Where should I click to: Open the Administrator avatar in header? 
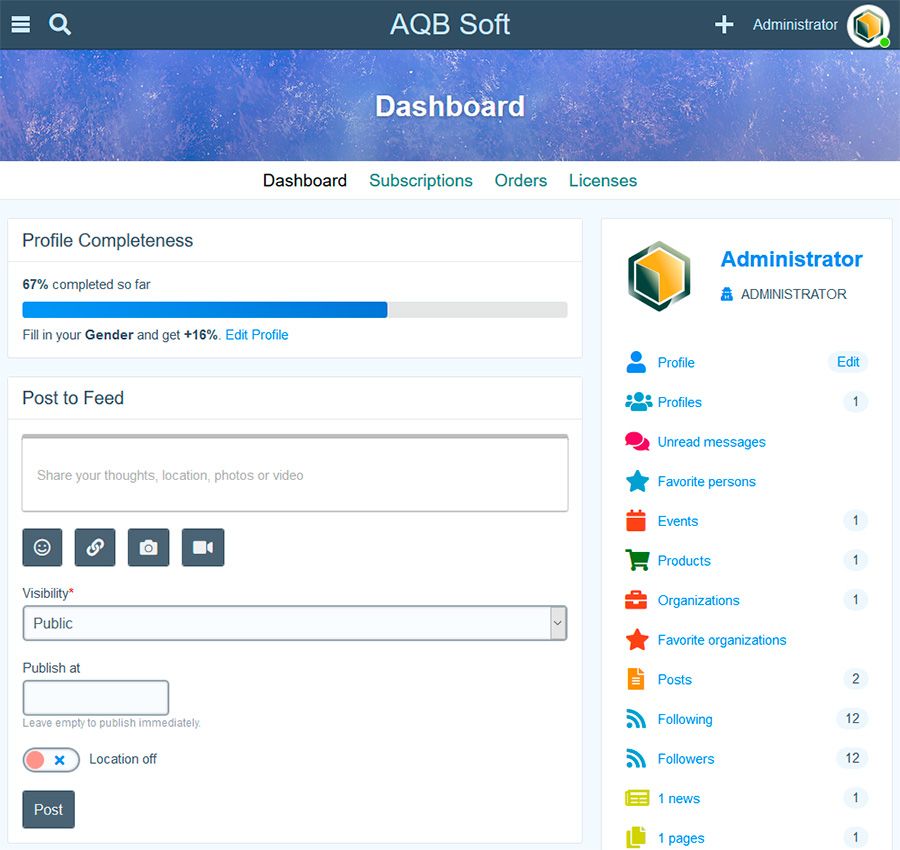(x=867, y=26)
